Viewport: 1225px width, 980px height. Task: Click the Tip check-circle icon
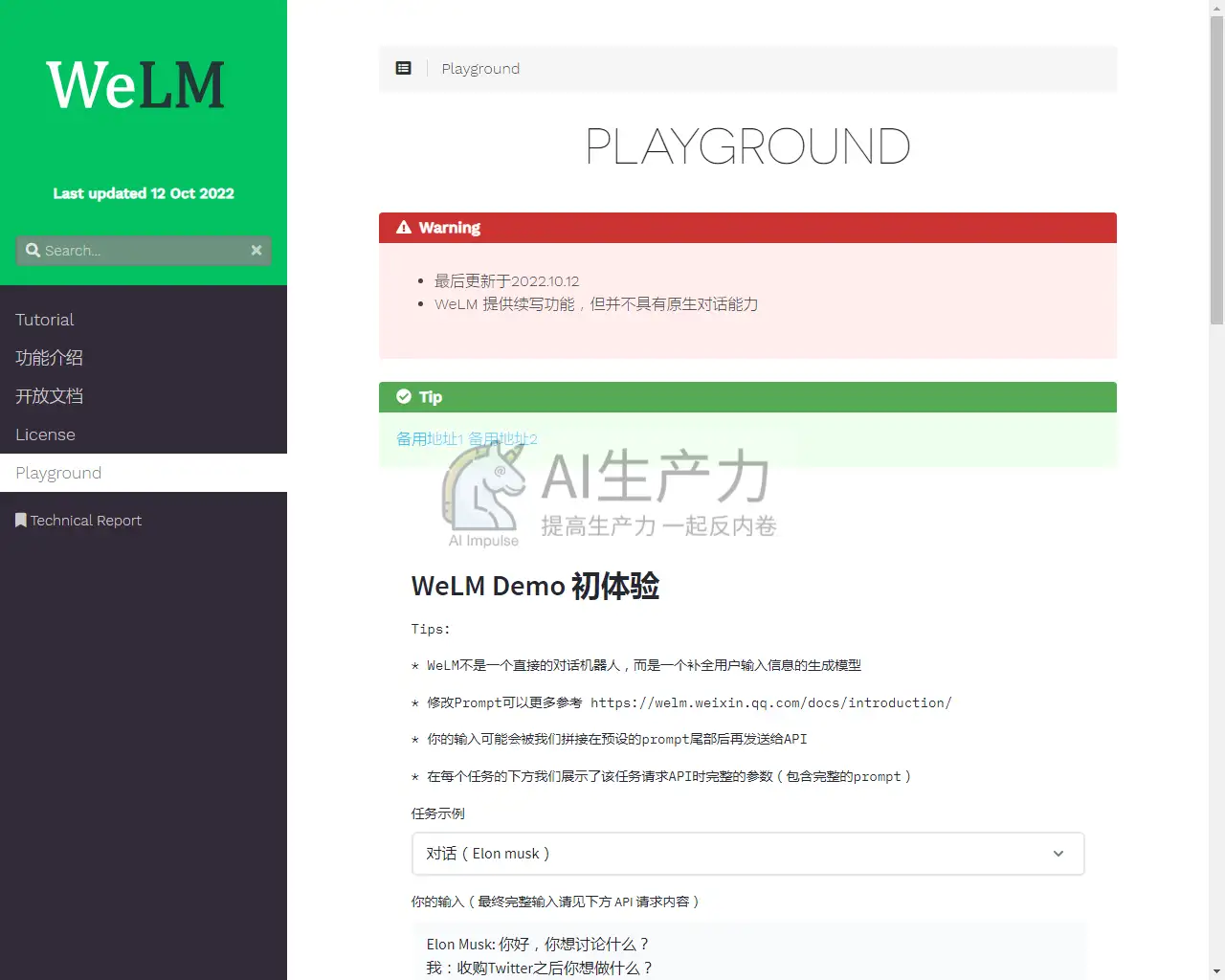click(x=404, y=396)
